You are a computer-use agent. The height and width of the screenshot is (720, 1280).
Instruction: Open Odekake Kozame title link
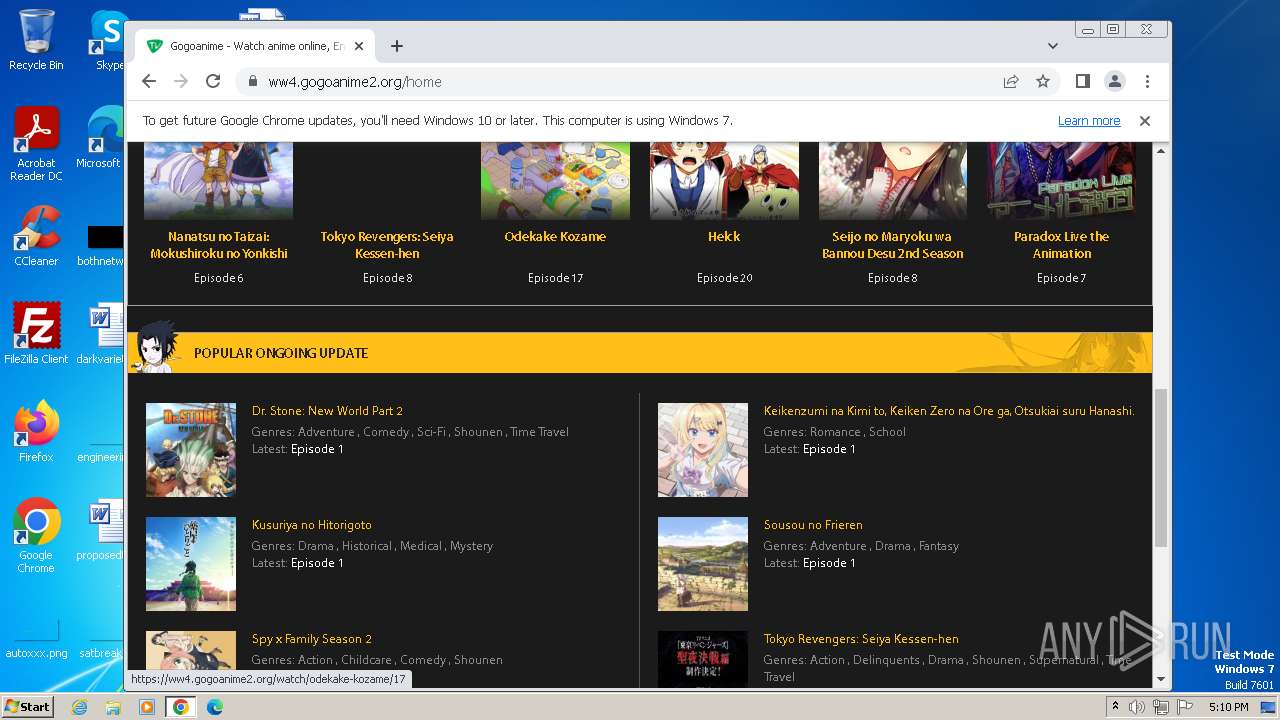coord(555,237)
